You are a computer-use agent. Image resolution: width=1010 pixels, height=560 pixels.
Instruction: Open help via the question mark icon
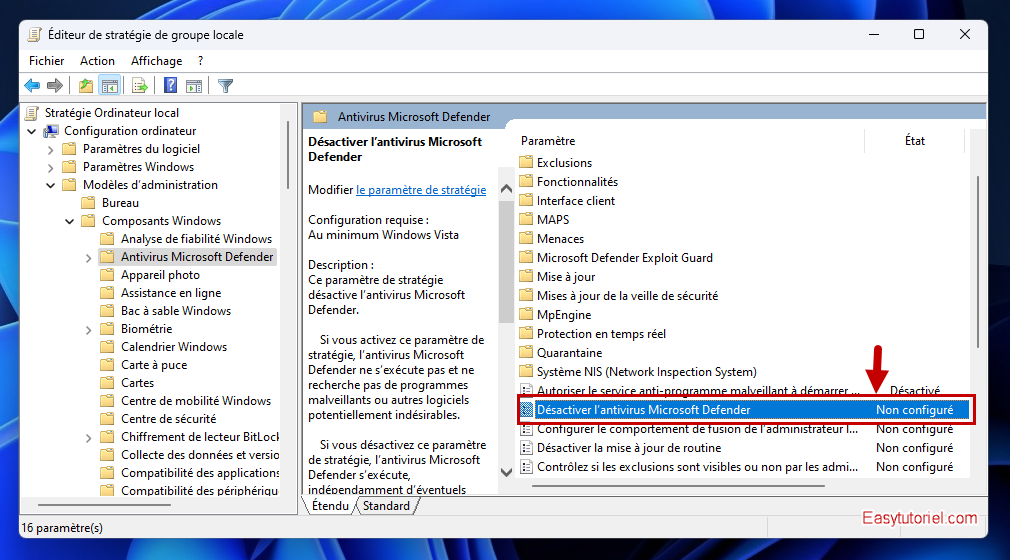[170, 86]
